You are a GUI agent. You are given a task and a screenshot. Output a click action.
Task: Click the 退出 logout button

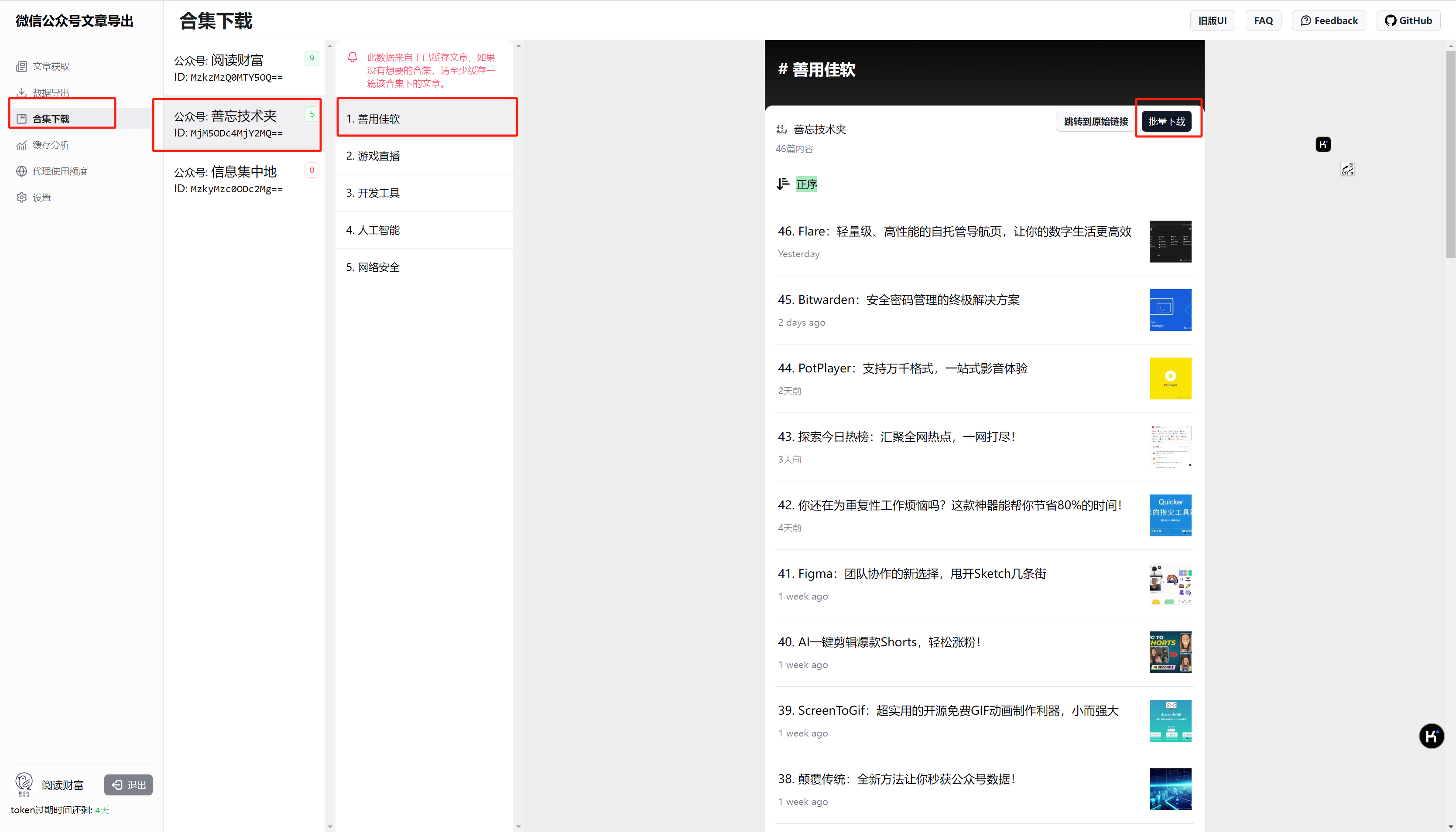pyautogui.click(x=128, y=785)
